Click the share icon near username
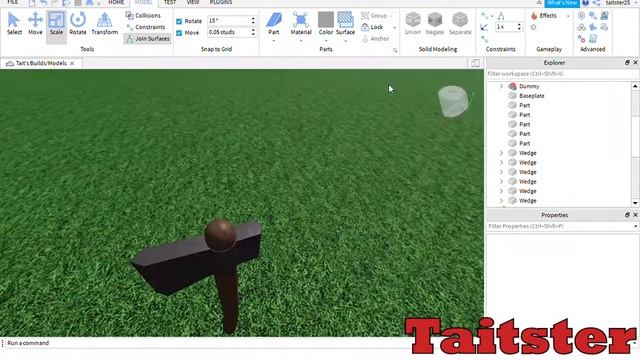This screenshot has height=360, width=640. point(596,3)
